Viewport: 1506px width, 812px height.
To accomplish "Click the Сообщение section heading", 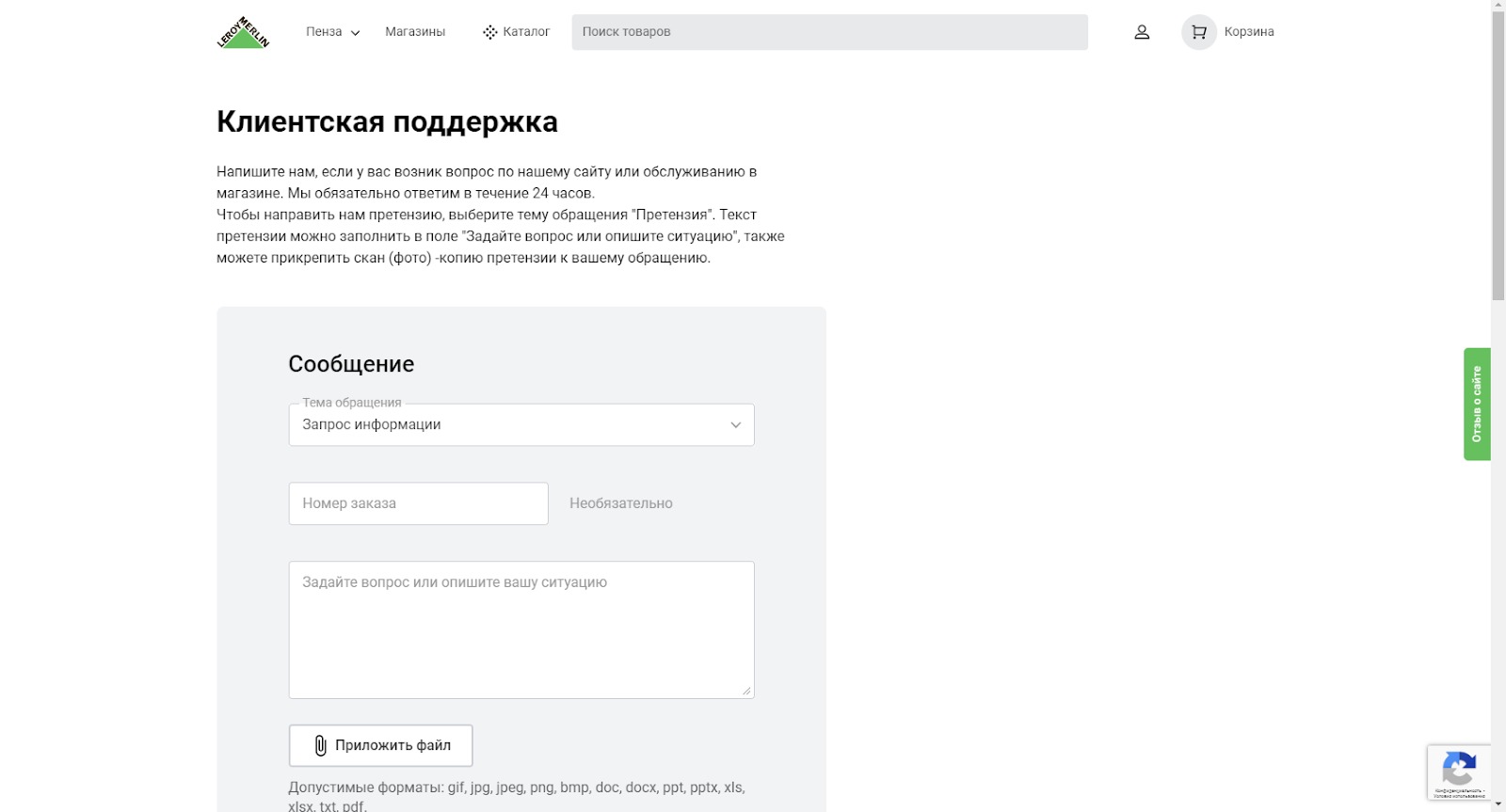I will [x=351, y=364].
